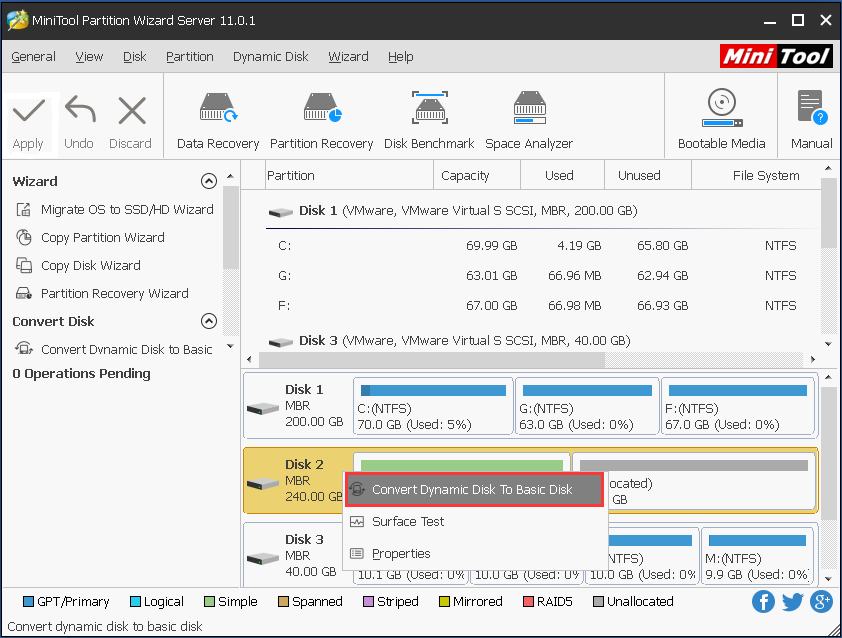Screen dimensions: 842x638
Task: Choose Properties in the context menu
Action: click(401, 554)
